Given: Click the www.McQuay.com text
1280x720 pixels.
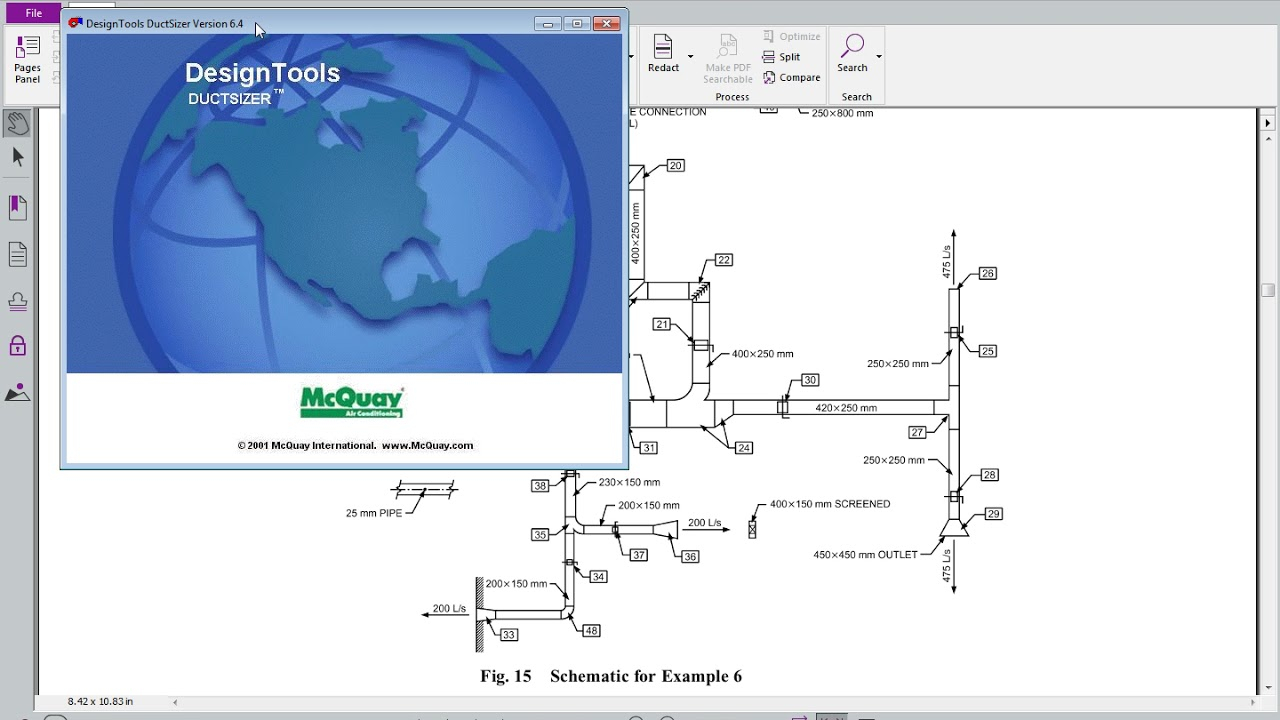Looking at the screenshot, I should point(427,446).
